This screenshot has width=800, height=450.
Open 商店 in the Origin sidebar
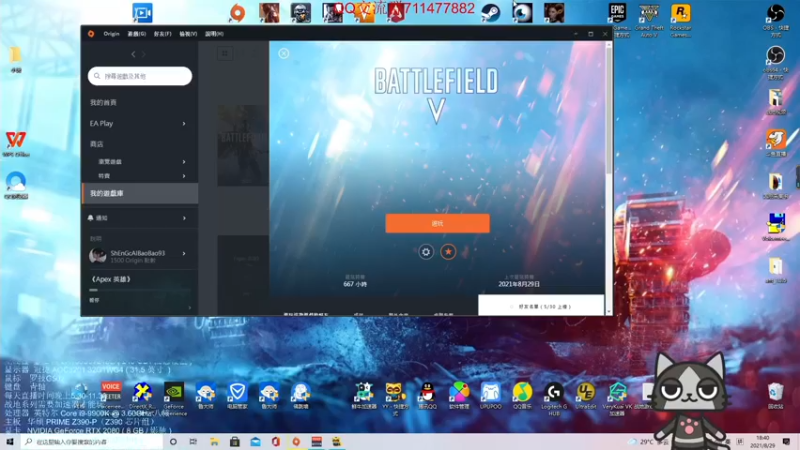[x=96, y=144]
